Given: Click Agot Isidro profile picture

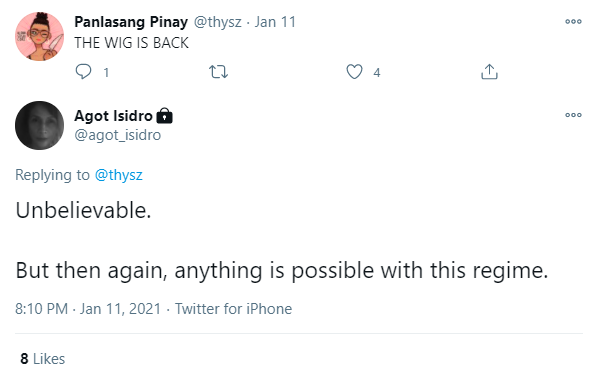Looking at the screenshot, I should coord(40,125).
